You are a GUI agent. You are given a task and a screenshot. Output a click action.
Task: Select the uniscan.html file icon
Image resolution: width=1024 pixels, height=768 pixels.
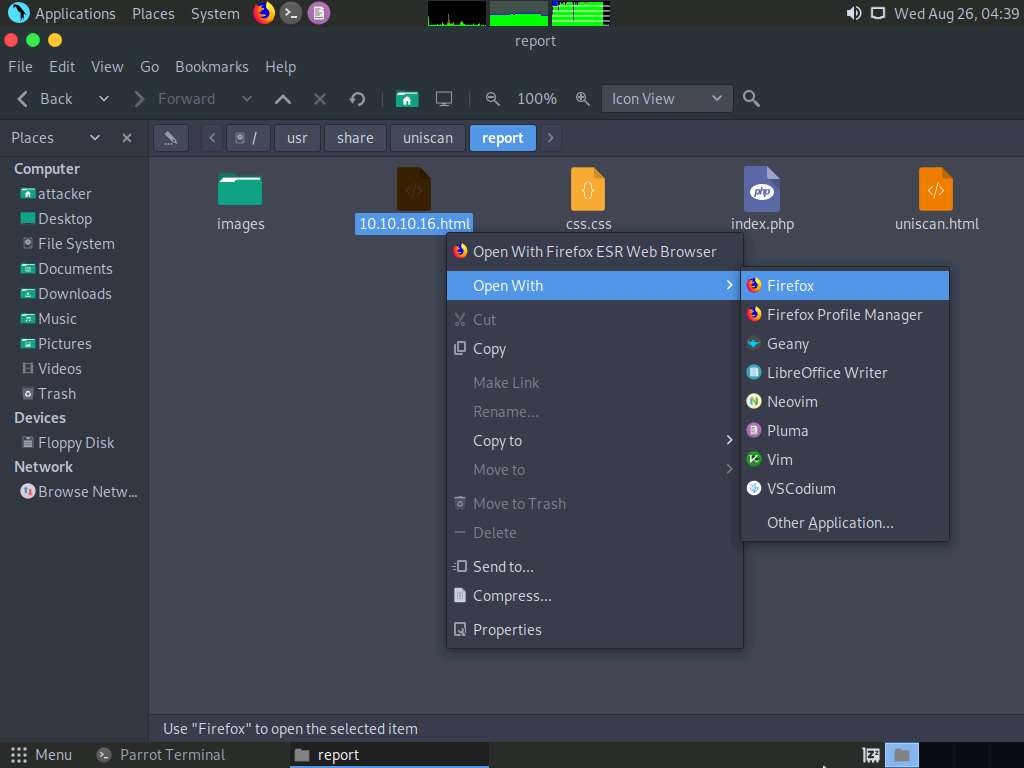click(x=935, y=189)
